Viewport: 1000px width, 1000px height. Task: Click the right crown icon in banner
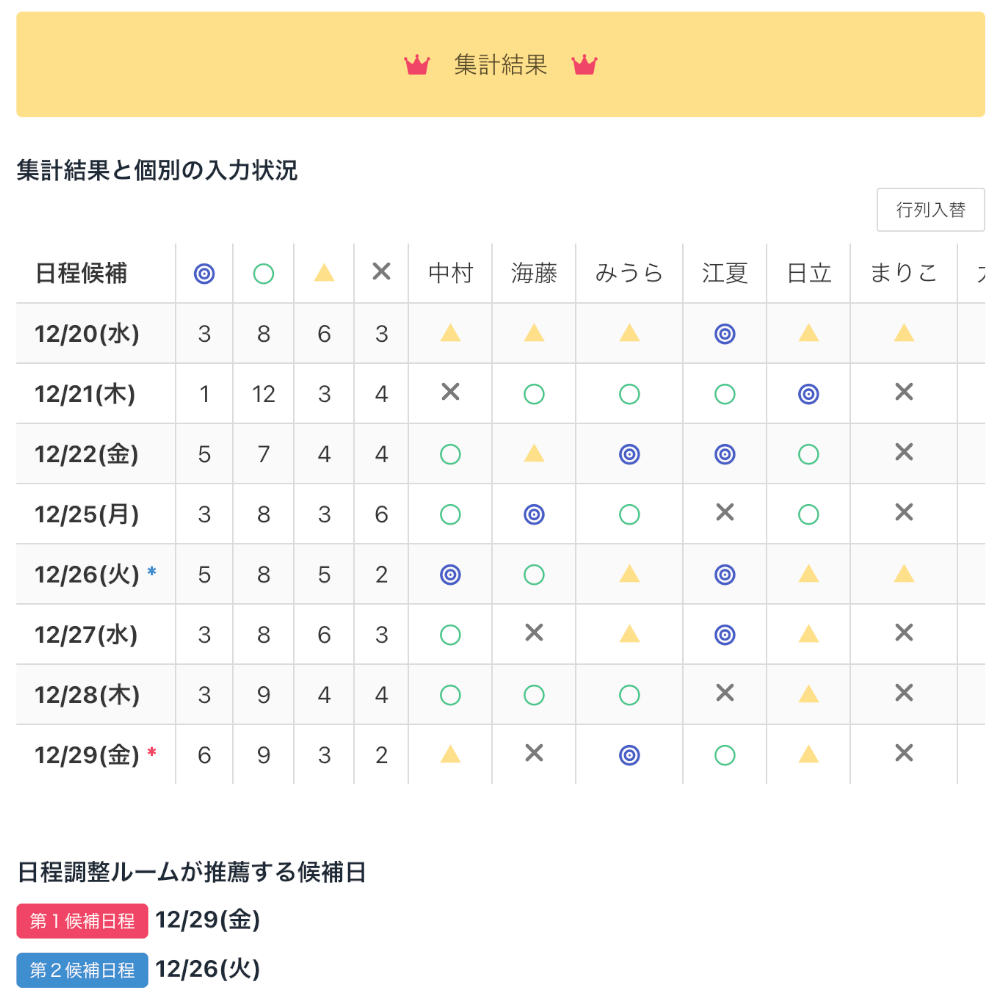(584, 66)
